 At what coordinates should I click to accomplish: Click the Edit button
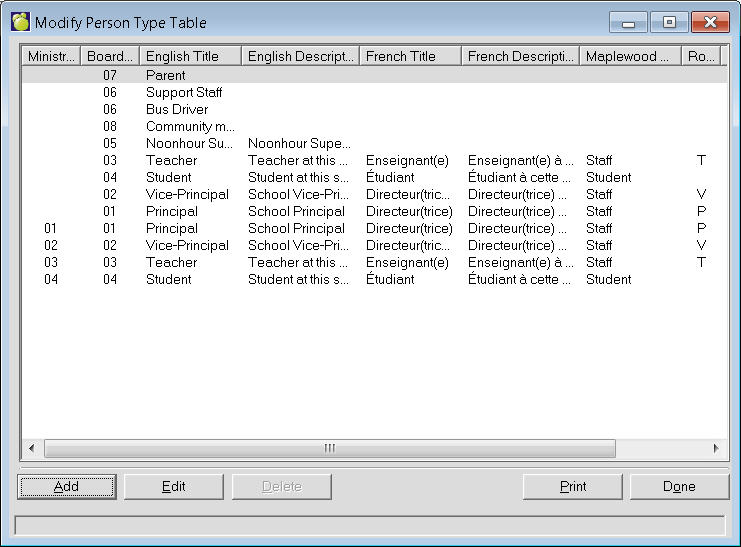(174, 487)
